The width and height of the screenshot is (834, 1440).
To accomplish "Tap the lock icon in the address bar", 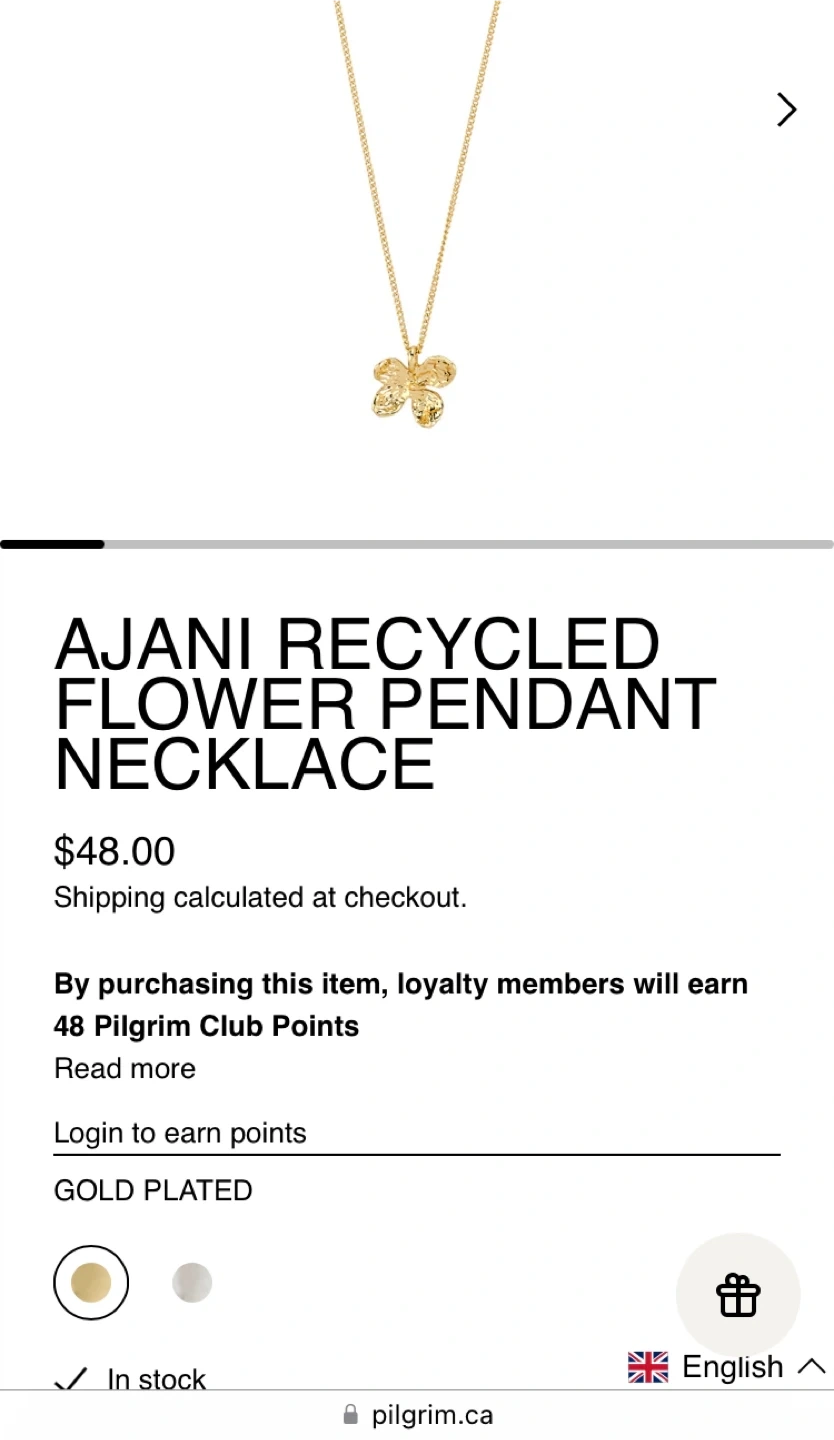I will click(350, 1415).
